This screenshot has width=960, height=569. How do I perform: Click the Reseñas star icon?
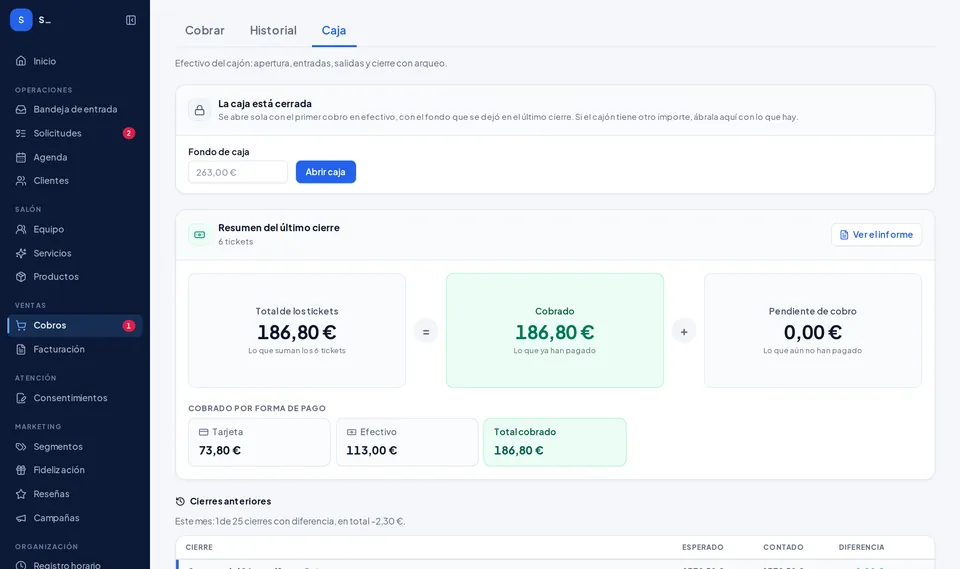coord(21,494)
